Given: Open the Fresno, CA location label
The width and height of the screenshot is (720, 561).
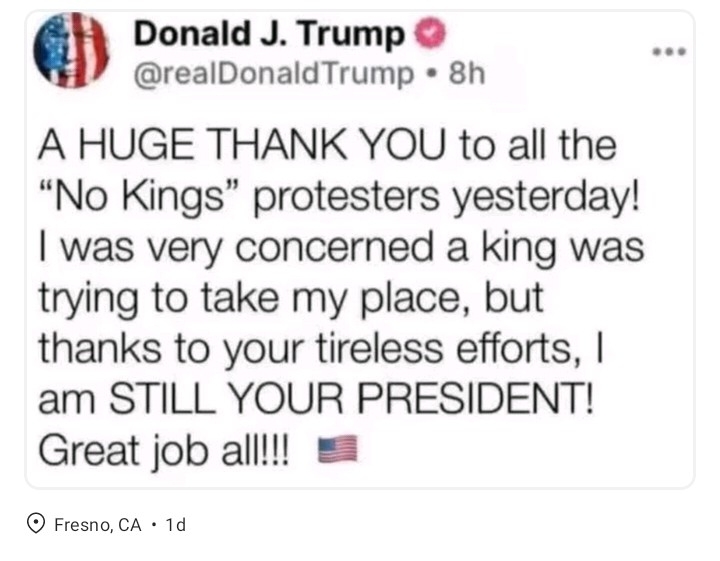Looking at the screenshot, I should pos(97,524).
